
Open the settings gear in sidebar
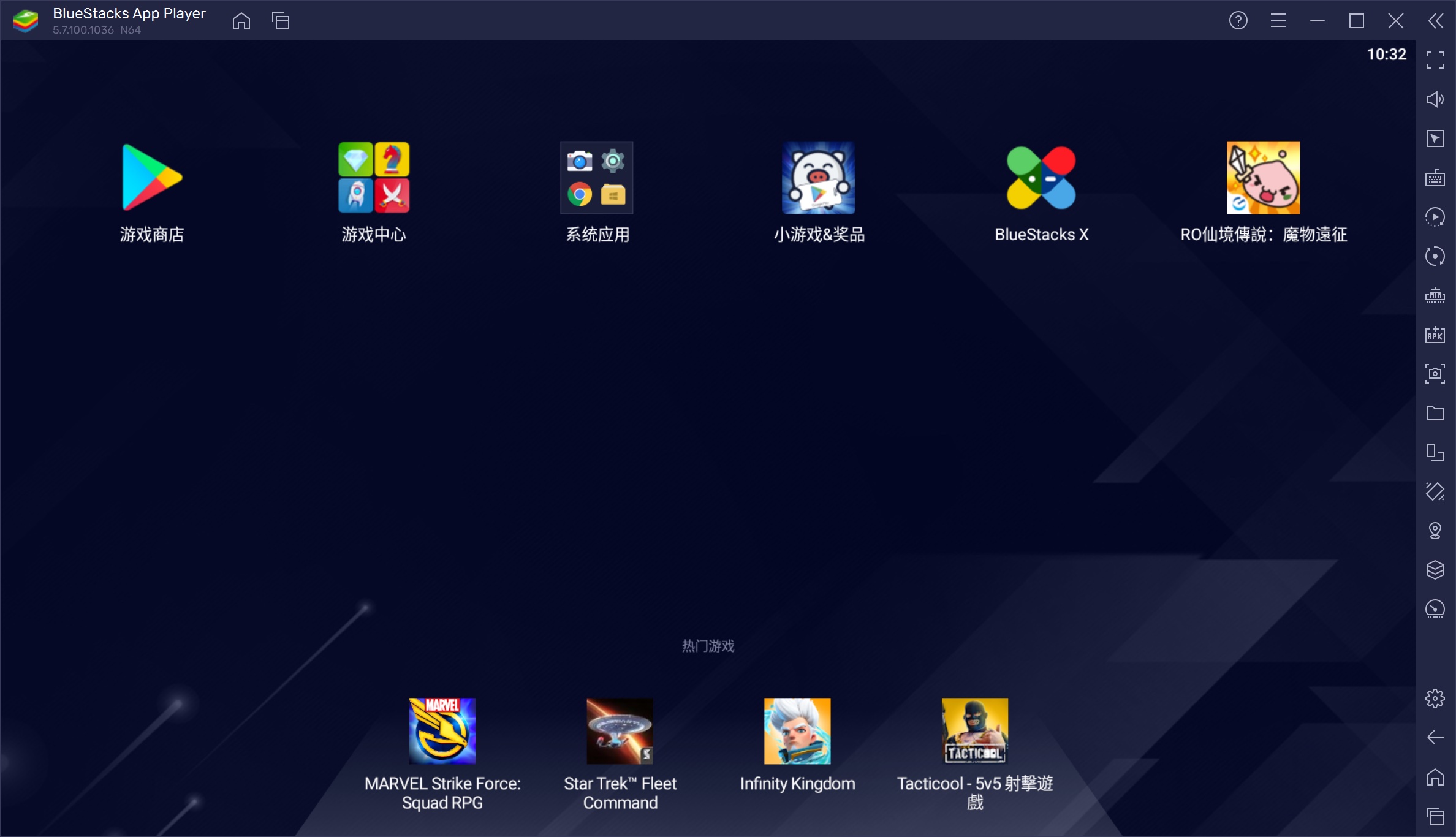tap(1435, 699)
